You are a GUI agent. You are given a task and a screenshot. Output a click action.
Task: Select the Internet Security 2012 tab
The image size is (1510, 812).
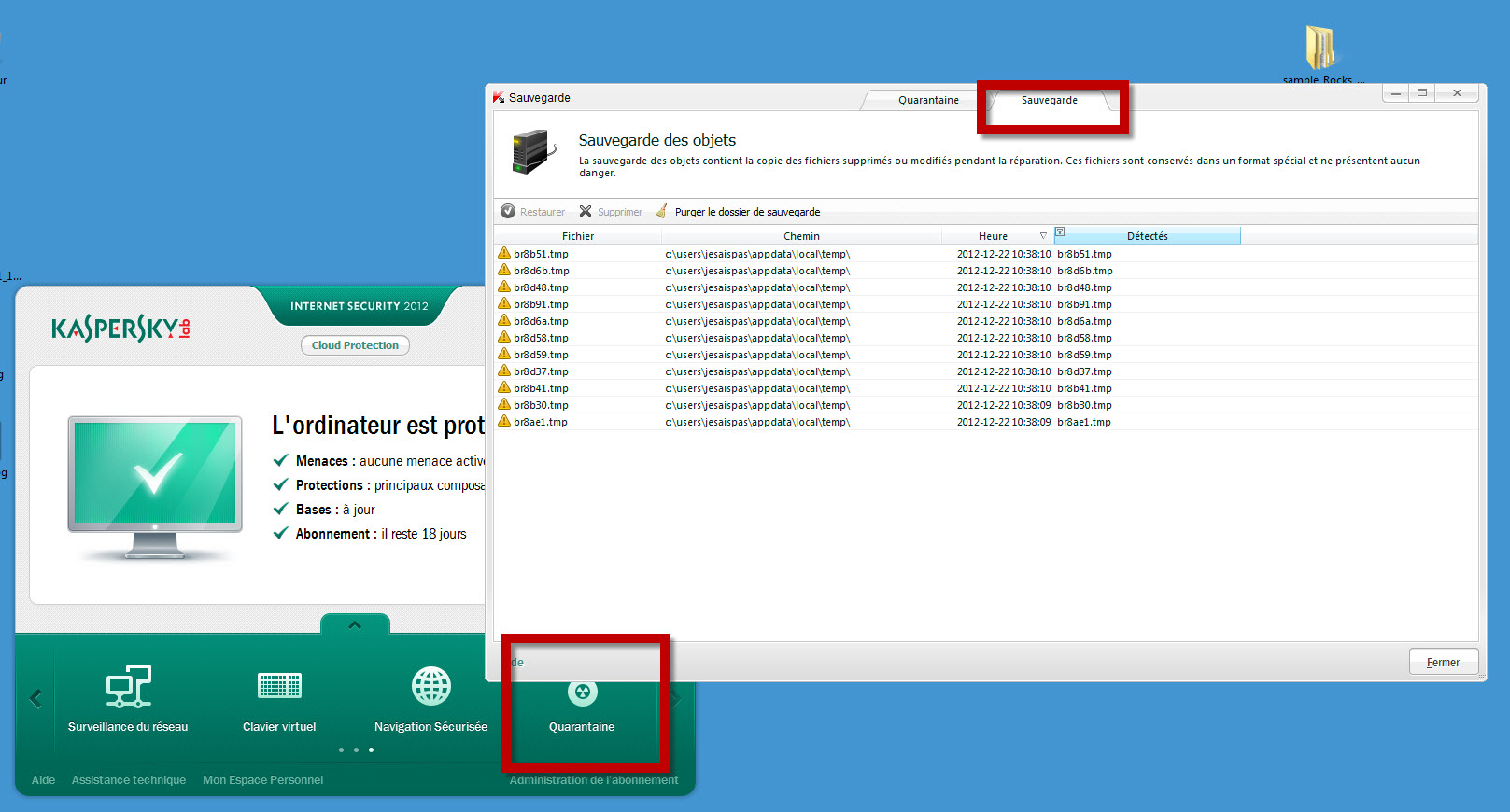[x=360, y=306]
